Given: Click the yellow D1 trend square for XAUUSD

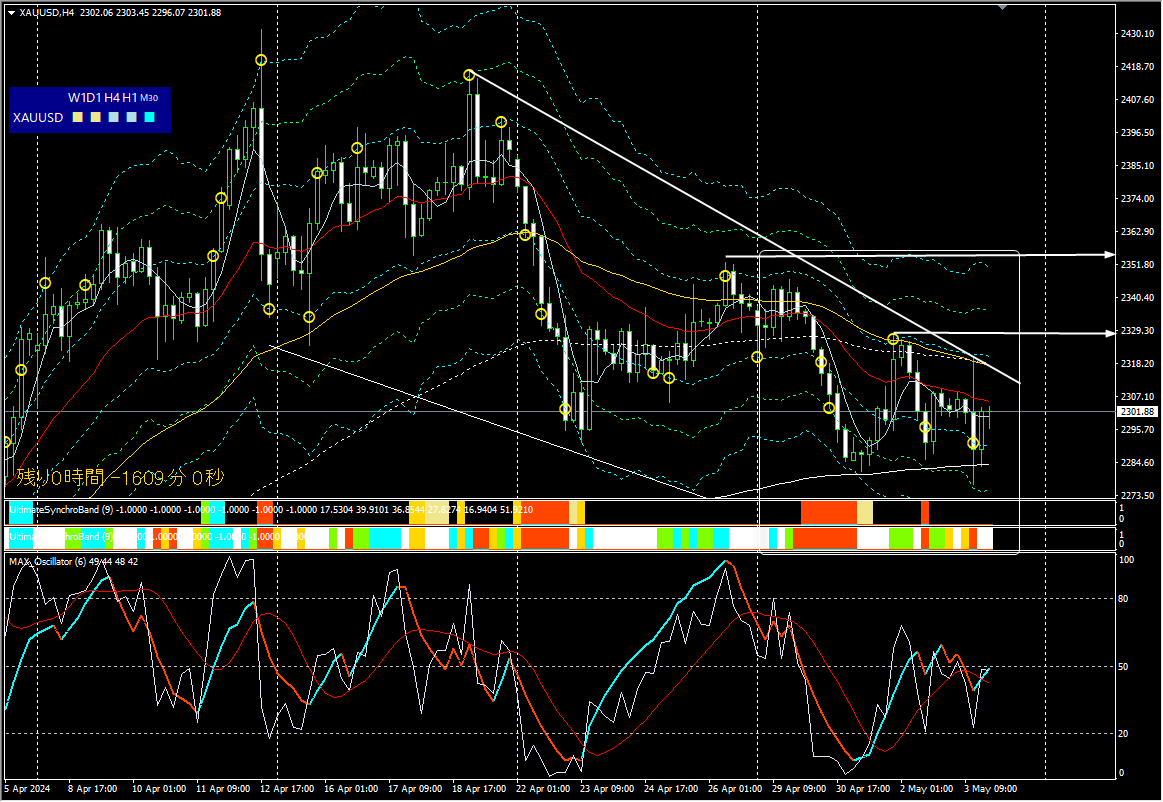Looking at the screenshot, I should [96, 117].
